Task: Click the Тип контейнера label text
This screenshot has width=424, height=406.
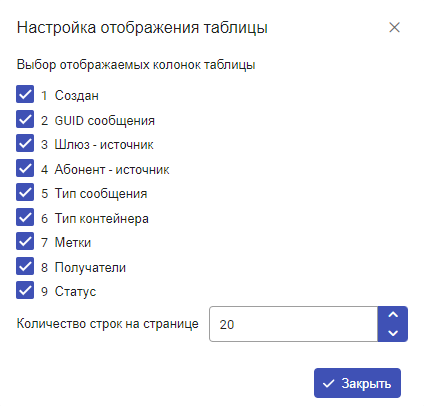Action: [102, 219]
